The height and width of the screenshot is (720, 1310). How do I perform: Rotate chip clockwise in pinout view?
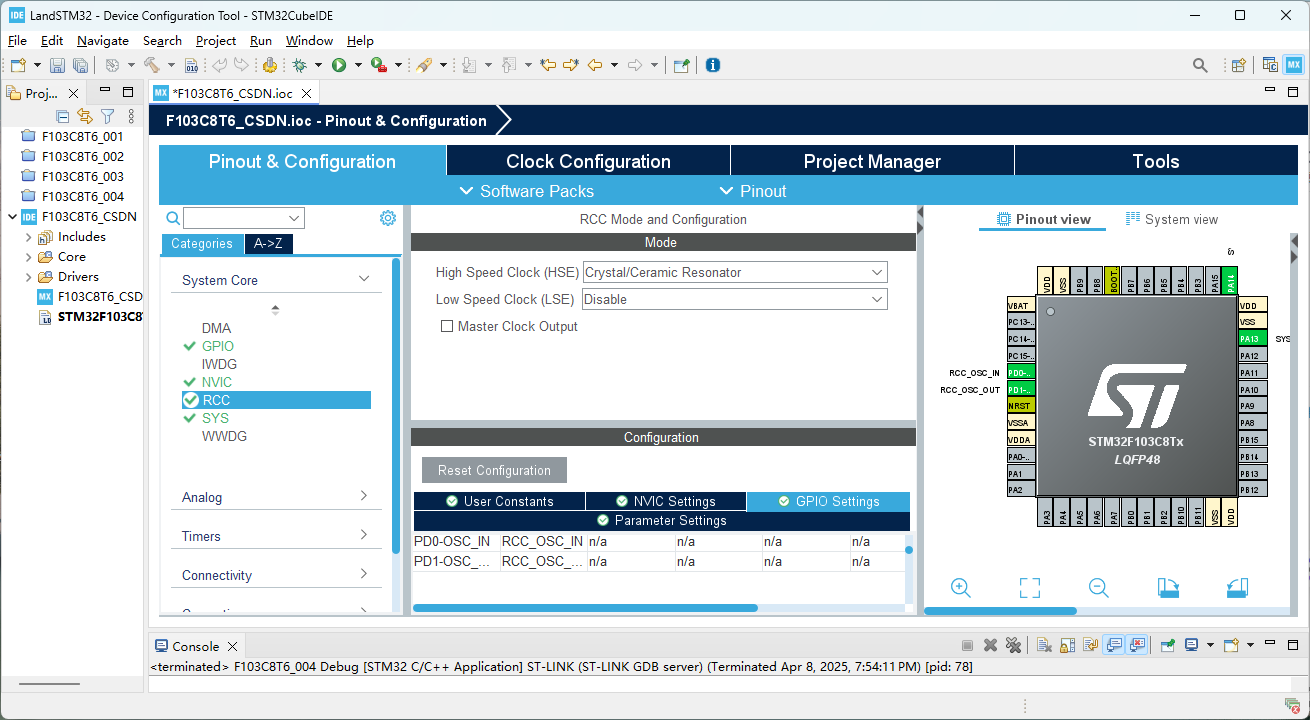1168,588
